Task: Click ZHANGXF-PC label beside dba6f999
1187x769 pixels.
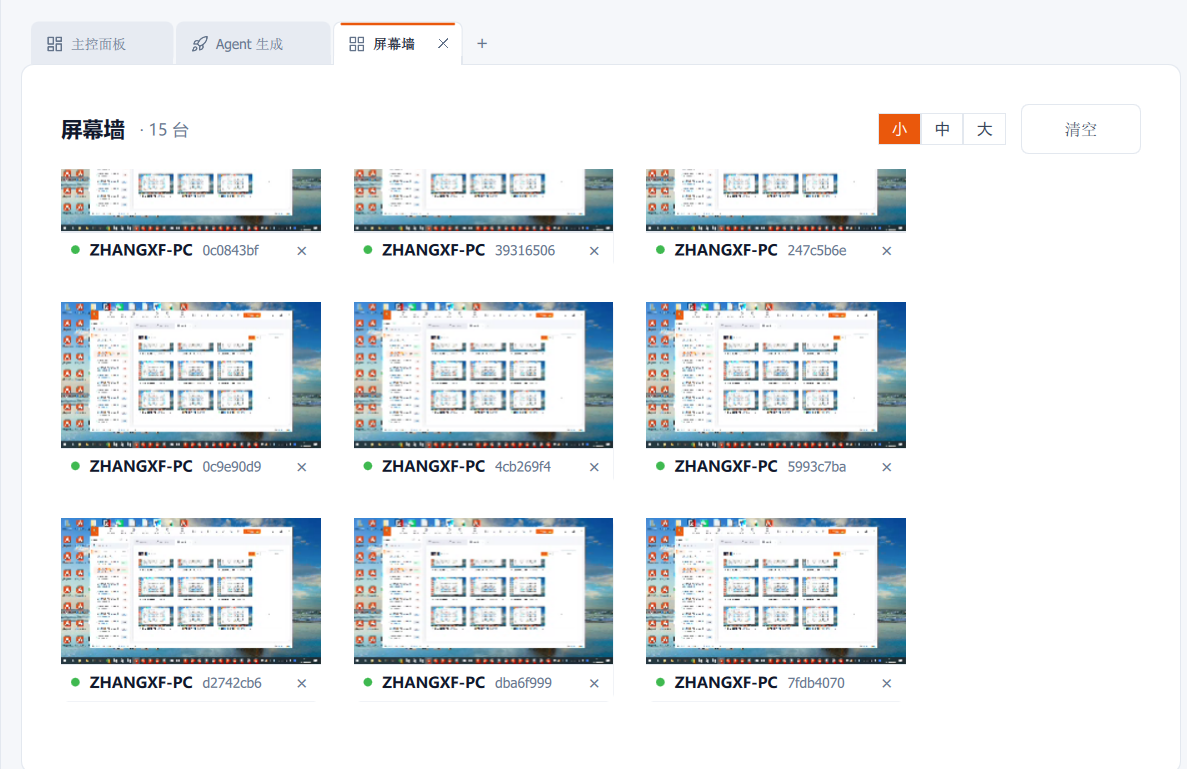Action: point(433,683)
